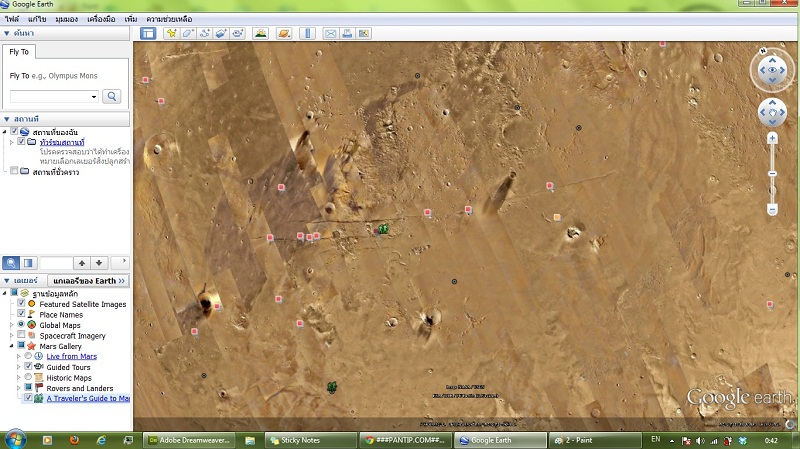800x449 pixels.
Task: Switch to Sticky Notes in taskbar
Action: tap(310, 440)
